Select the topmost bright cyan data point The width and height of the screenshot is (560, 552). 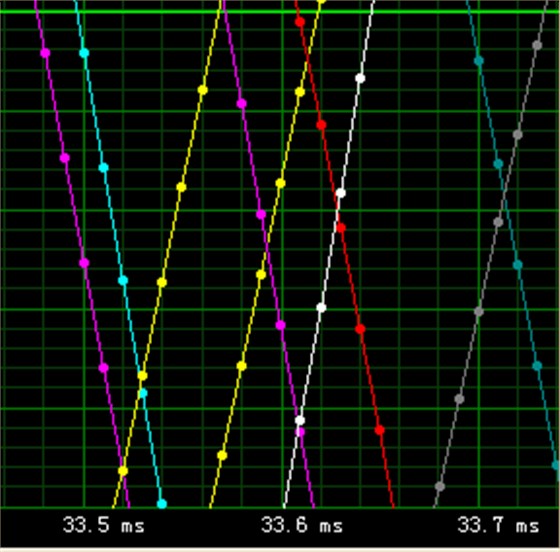[84, 53]
